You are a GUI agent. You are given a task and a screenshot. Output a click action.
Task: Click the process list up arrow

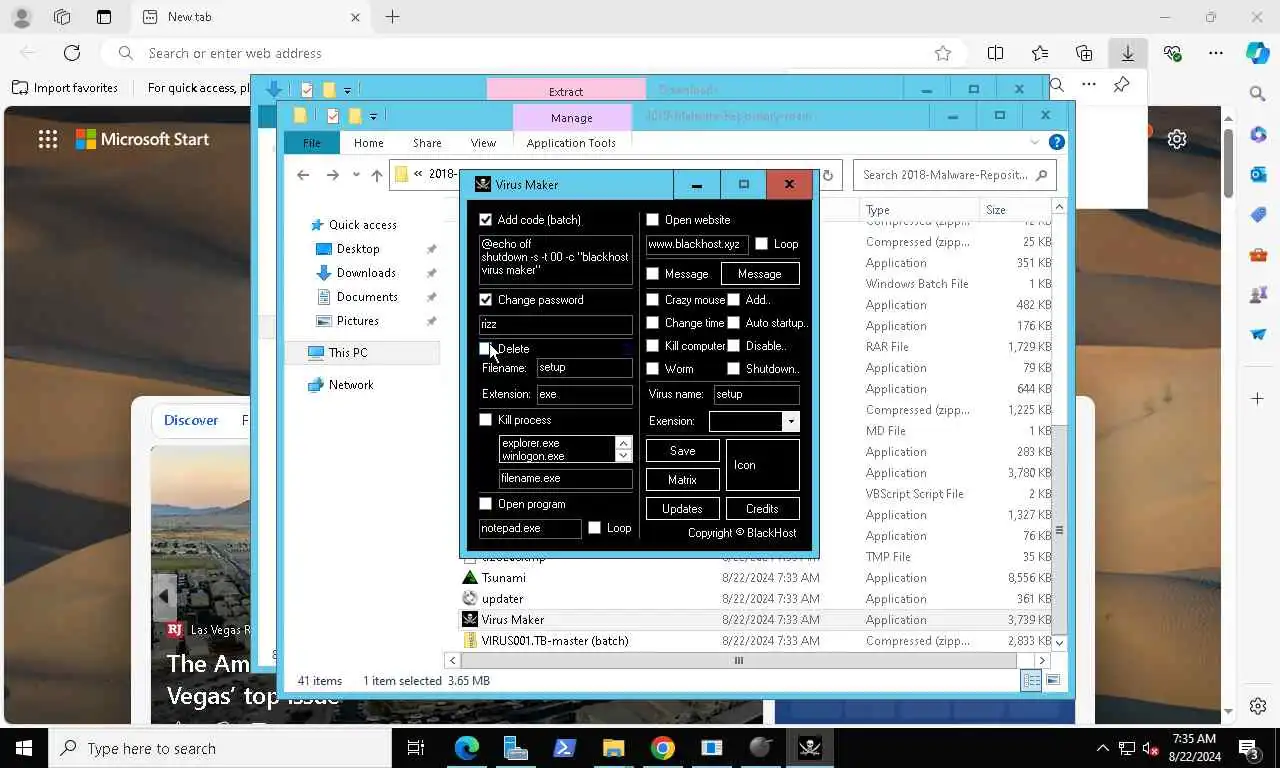624,443
